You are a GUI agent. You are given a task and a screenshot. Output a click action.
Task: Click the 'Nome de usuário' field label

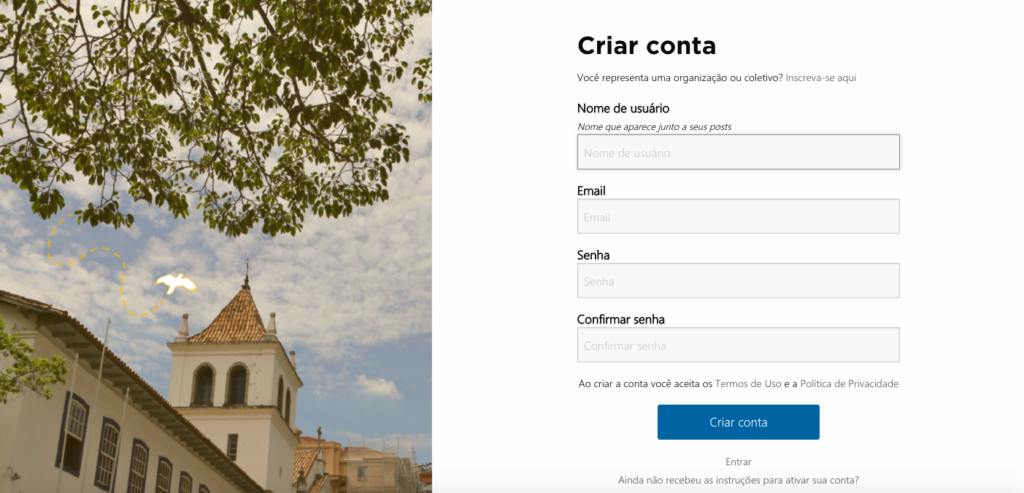(623, 108)
